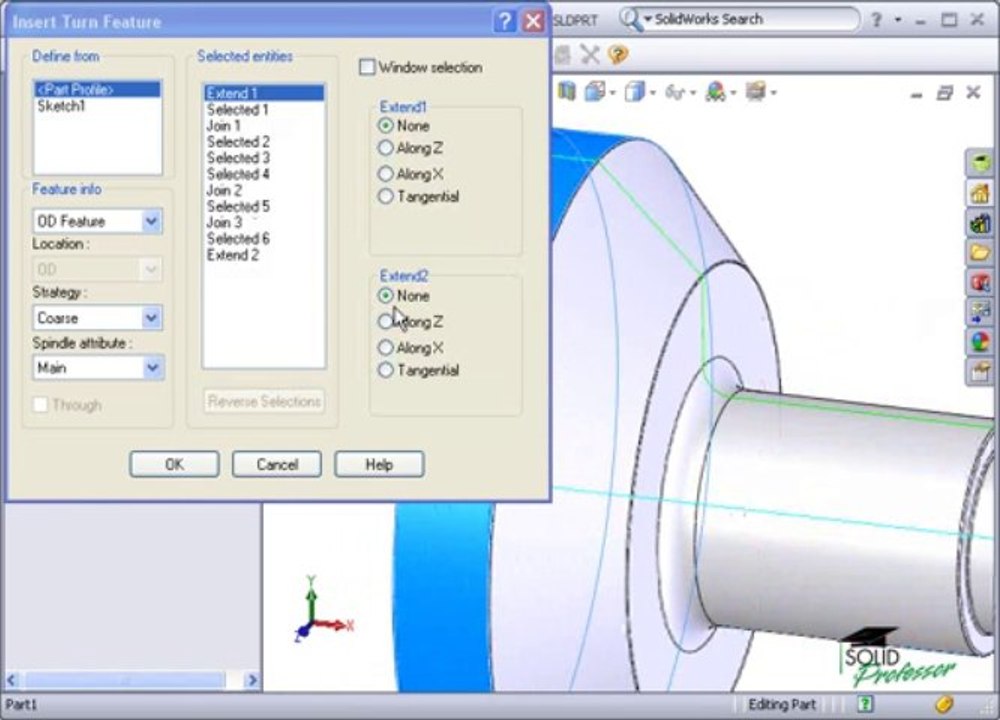Open the Appearances color ball tab in task pane
The image size is (1000, 720).
981,342
